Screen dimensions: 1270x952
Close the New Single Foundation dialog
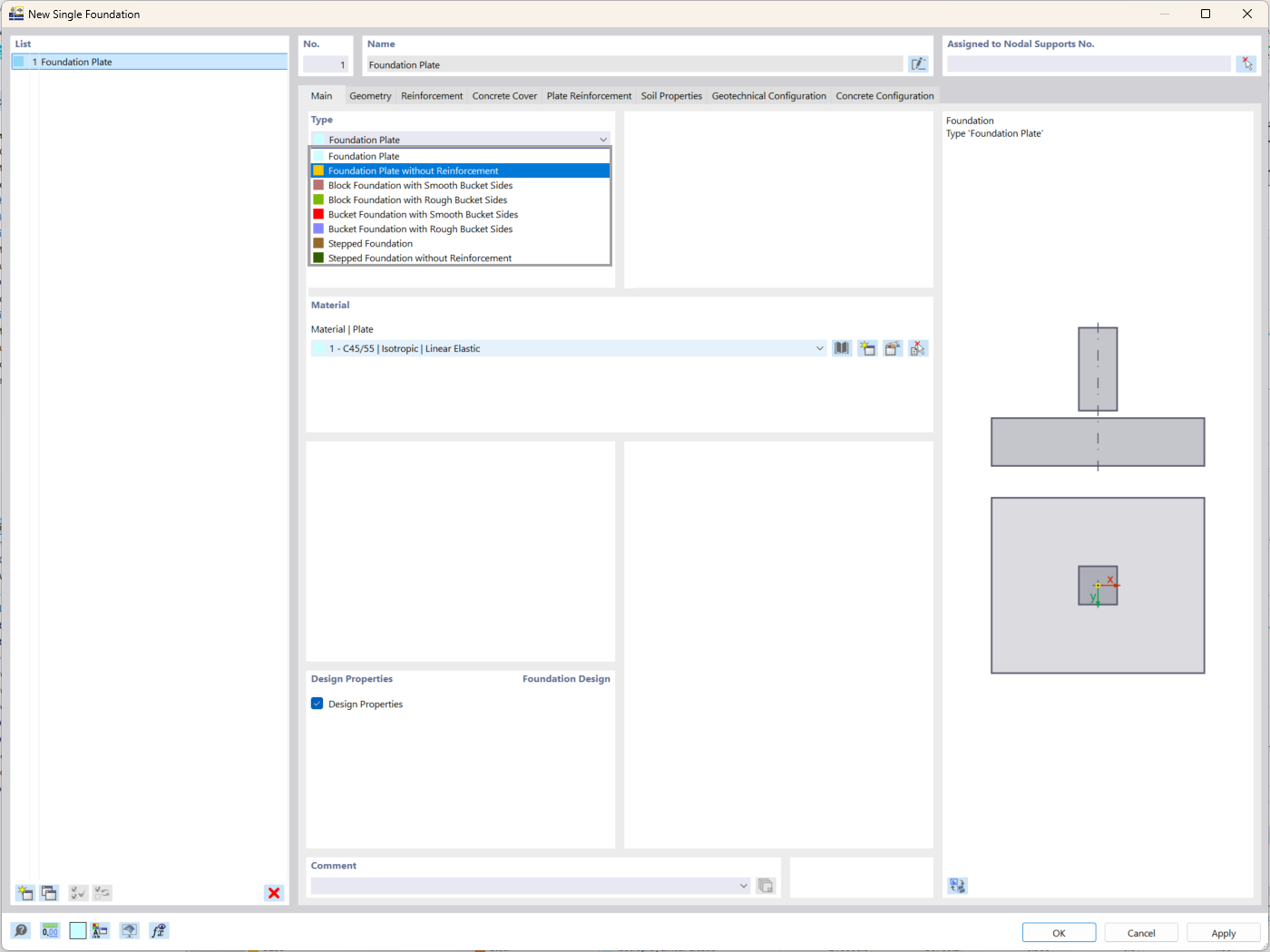1247,14
